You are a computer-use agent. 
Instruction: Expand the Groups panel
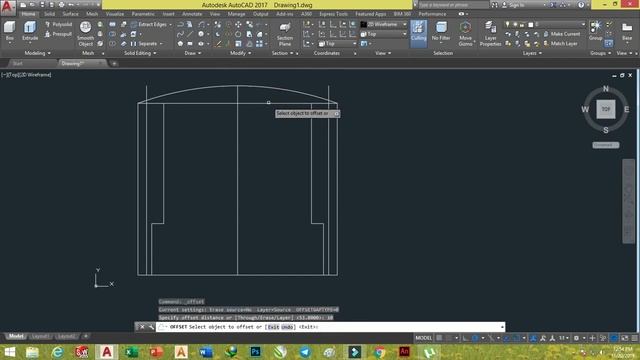(x=600, y=53)
